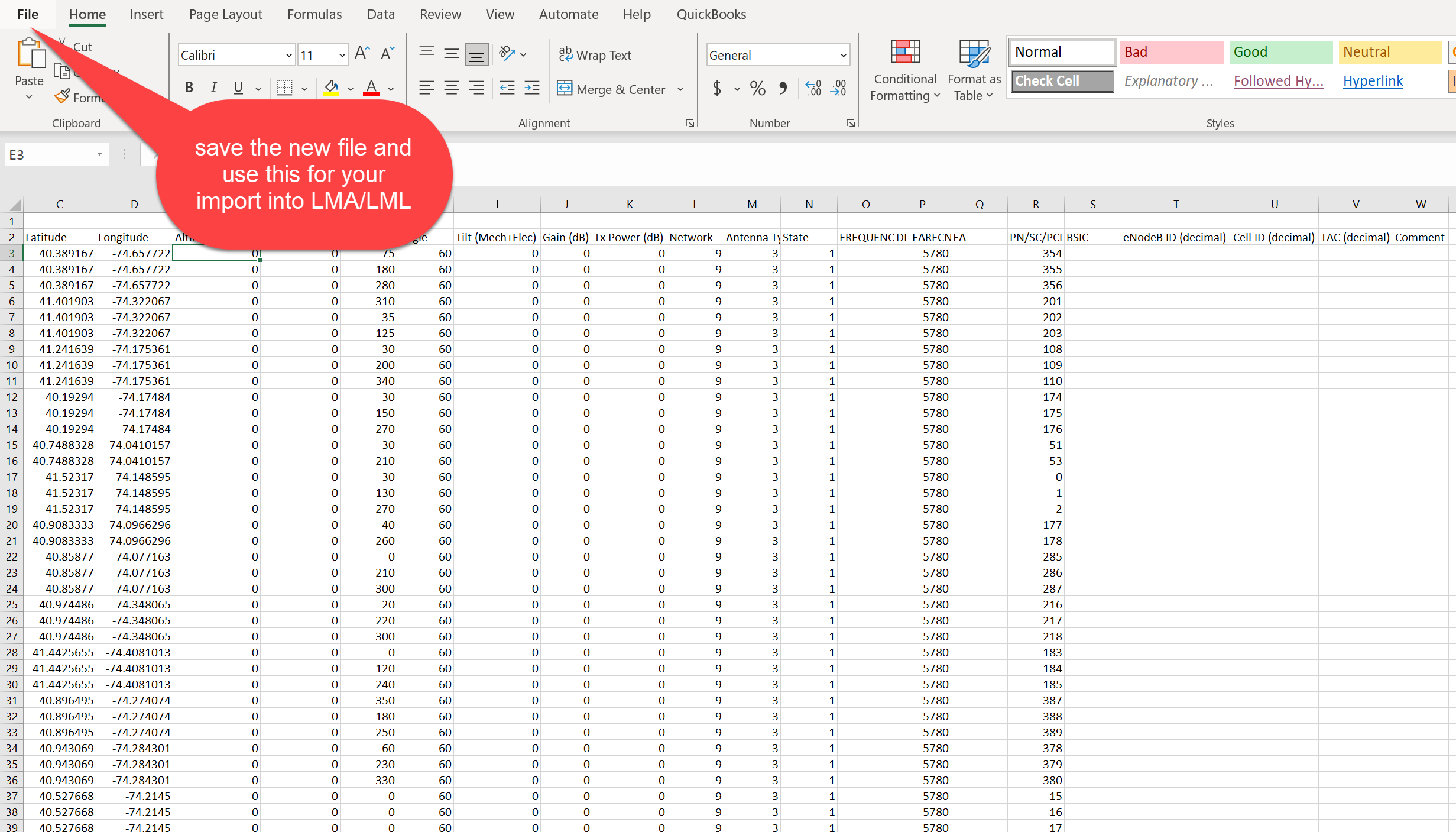This screenshot has height=832, width=1456.
Task: Click Decrease Decimal icon
Action: (838, 89)
